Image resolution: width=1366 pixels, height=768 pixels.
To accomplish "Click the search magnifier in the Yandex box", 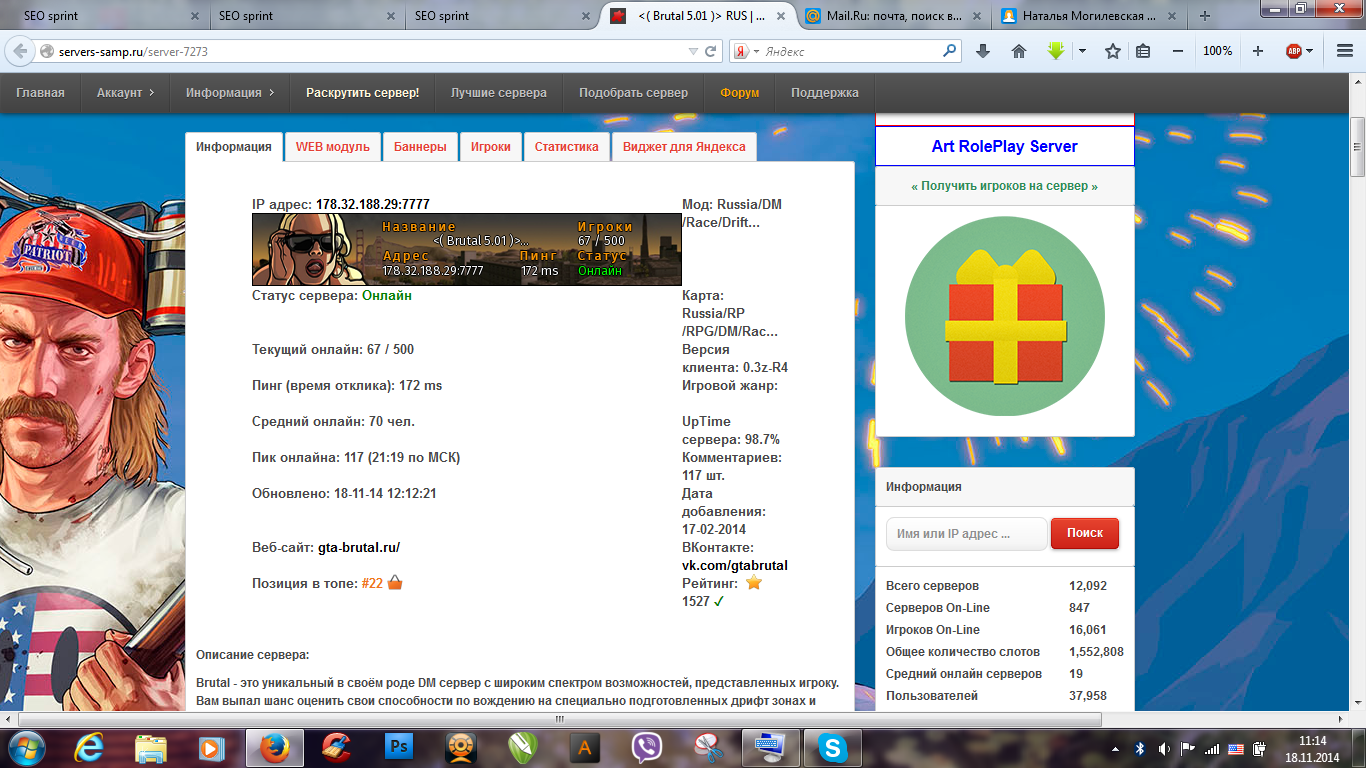I will 950,50.
